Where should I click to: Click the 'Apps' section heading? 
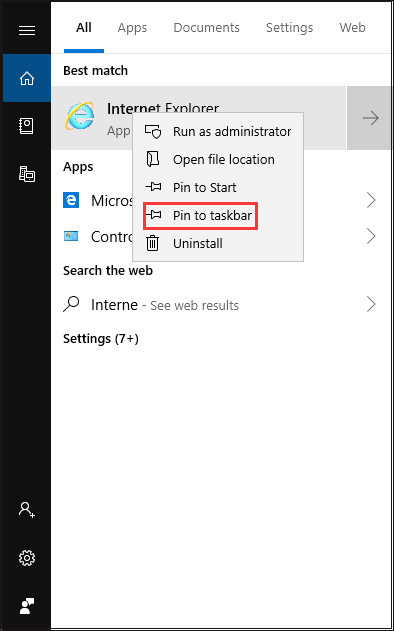78,167
